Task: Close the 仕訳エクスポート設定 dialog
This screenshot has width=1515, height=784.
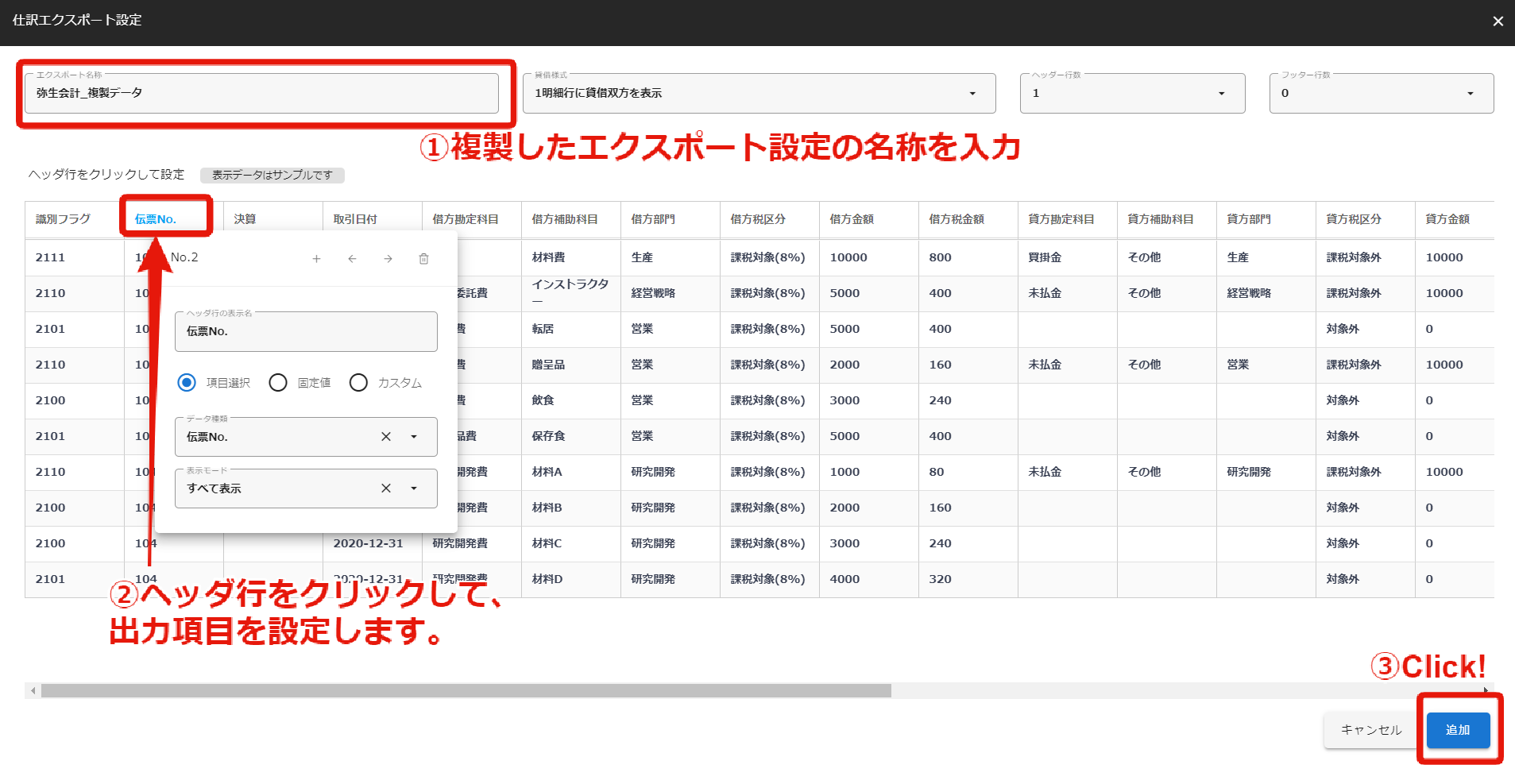Action: (x=1498, y=21)
